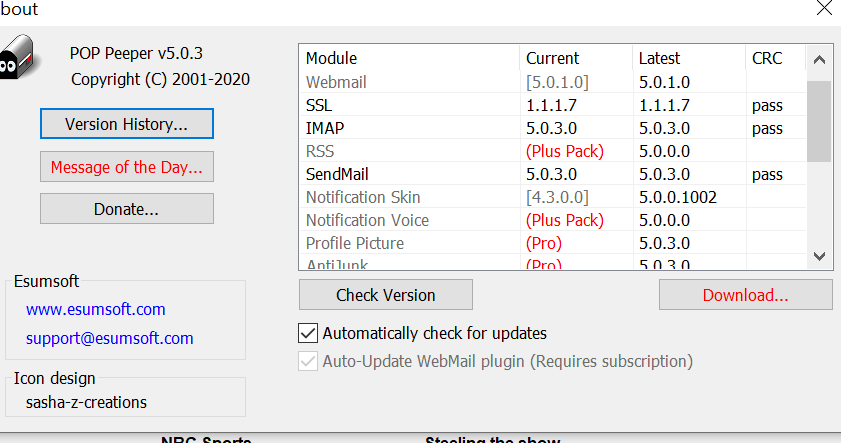Open Version History
The height and width of the screenshot is (443, 841).
click(x=127, y=124)
